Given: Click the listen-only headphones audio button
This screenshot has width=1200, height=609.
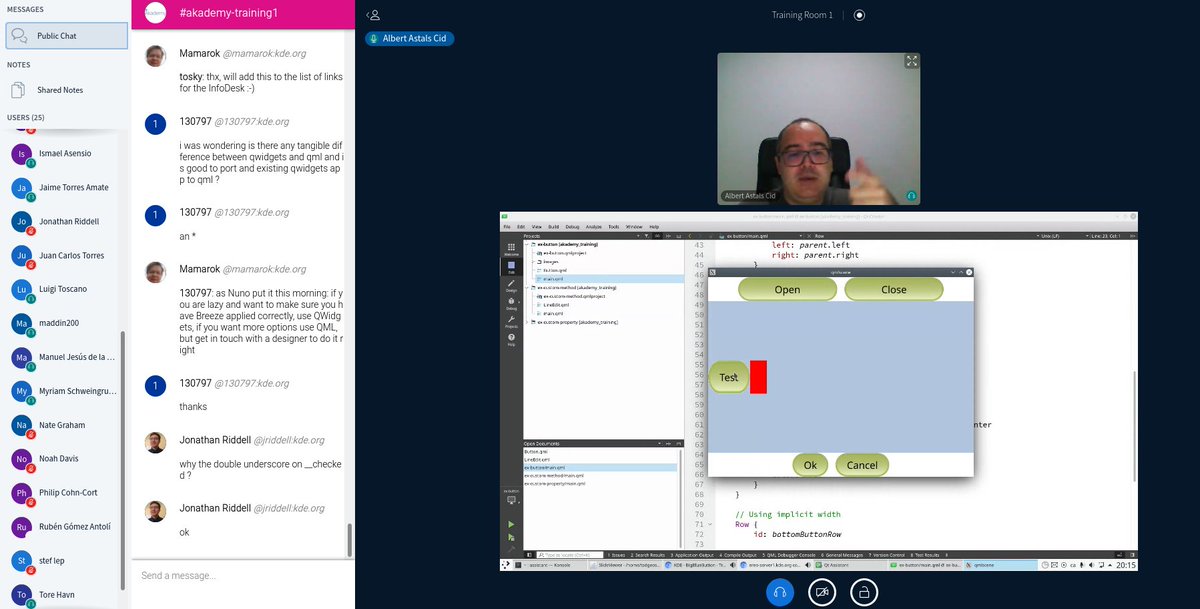Looking at the screenshot, I should click(780, 592).
